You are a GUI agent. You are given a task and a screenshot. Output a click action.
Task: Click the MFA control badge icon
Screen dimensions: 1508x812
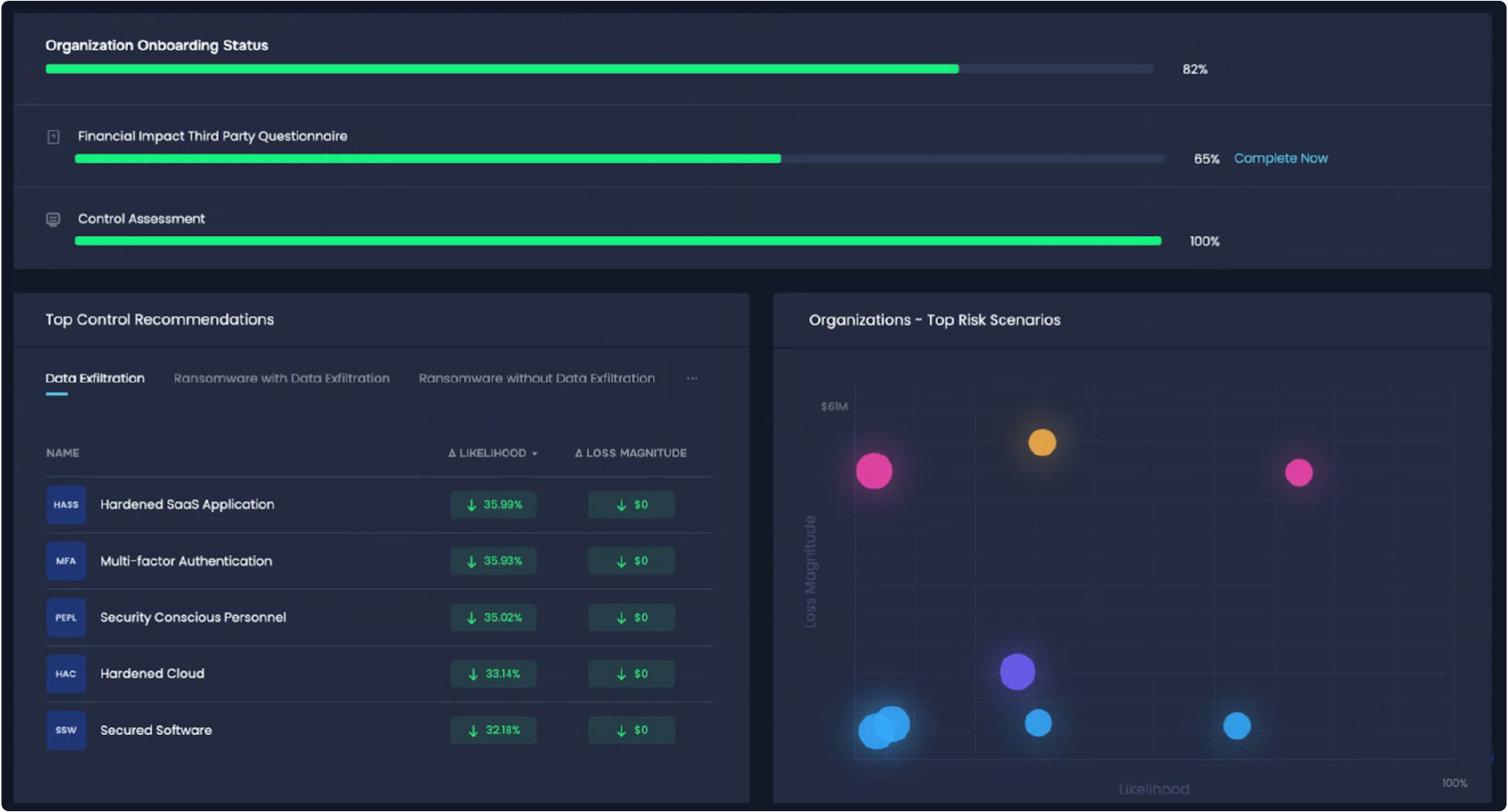point(66,561)
